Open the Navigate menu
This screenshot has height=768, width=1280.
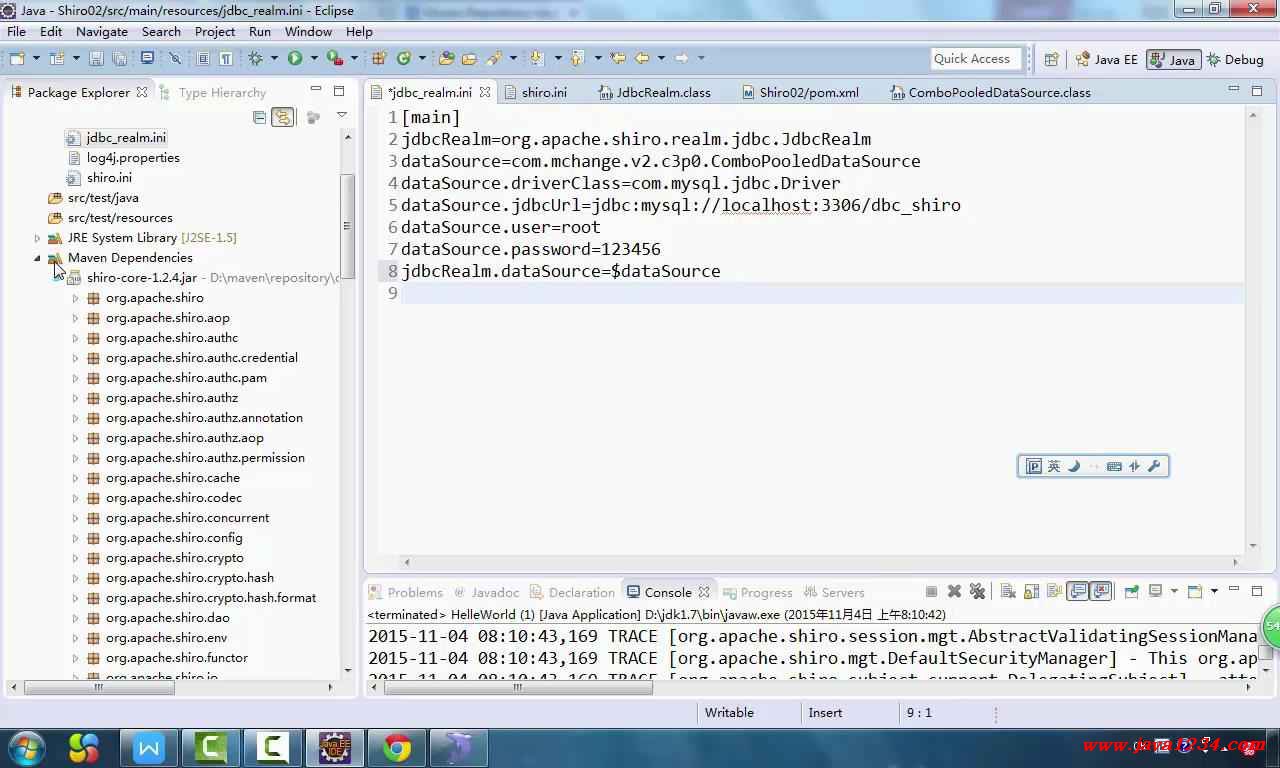pyautogui.click(x=101, y=31)
